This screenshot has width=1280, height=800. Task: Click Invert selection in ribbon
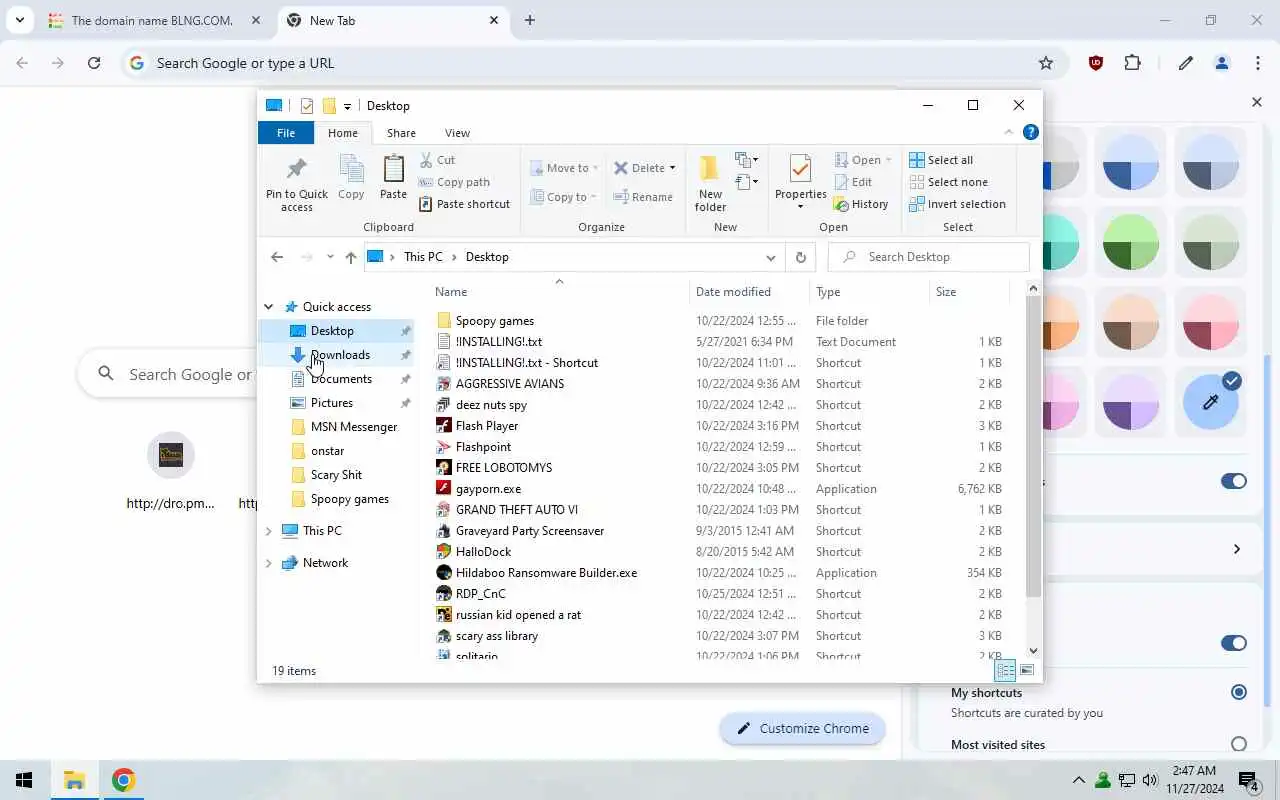click(x=957, y=204)
